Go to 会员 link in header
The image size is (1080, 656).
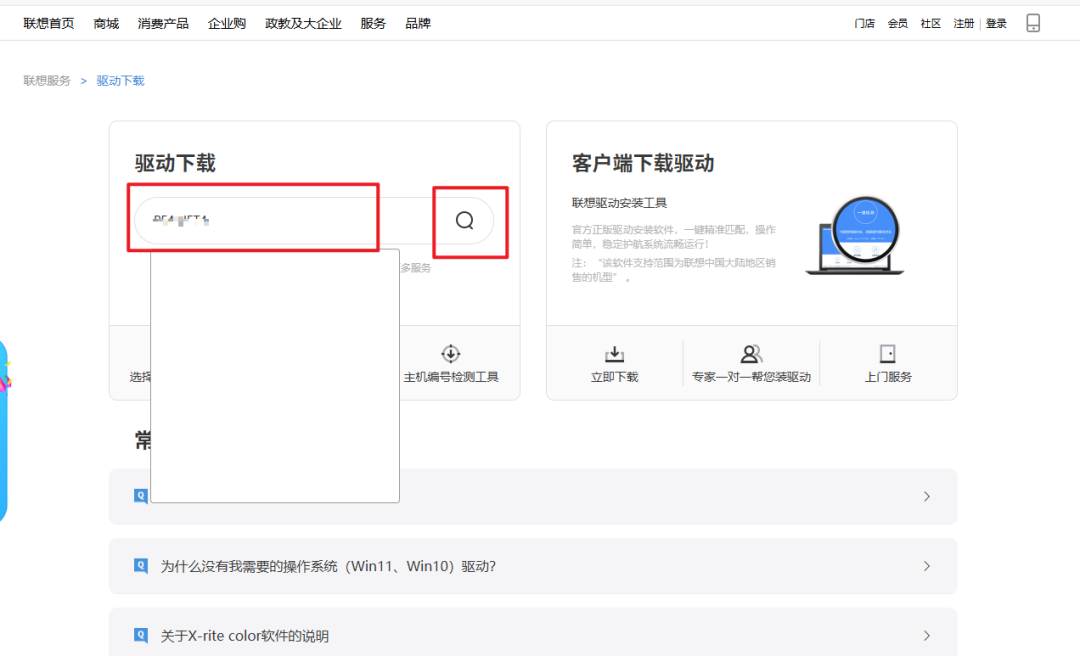pyautogui.click(x=897, y=23)
